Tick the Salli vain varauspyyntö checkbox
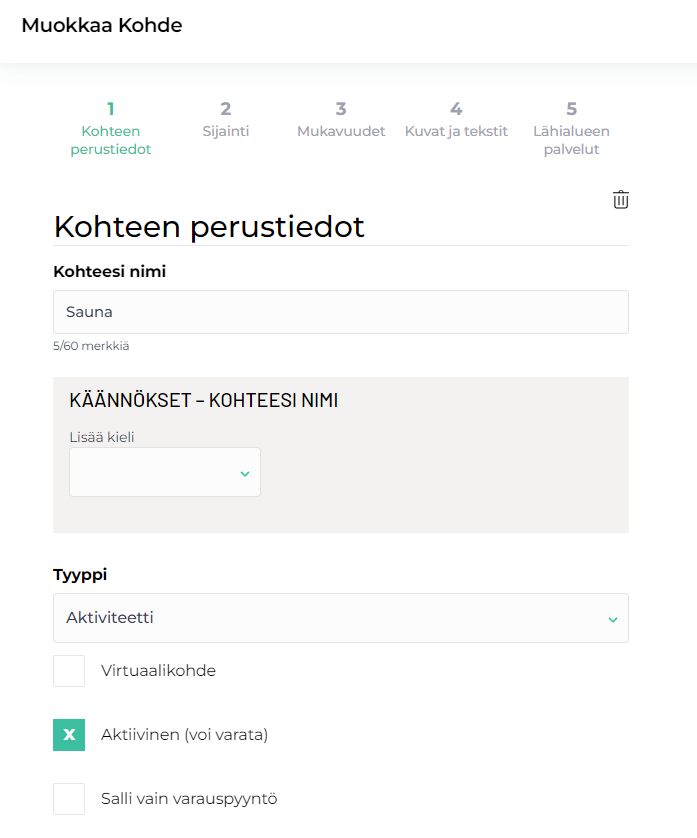This screenshot has height=838, width=697. point(69,799)
